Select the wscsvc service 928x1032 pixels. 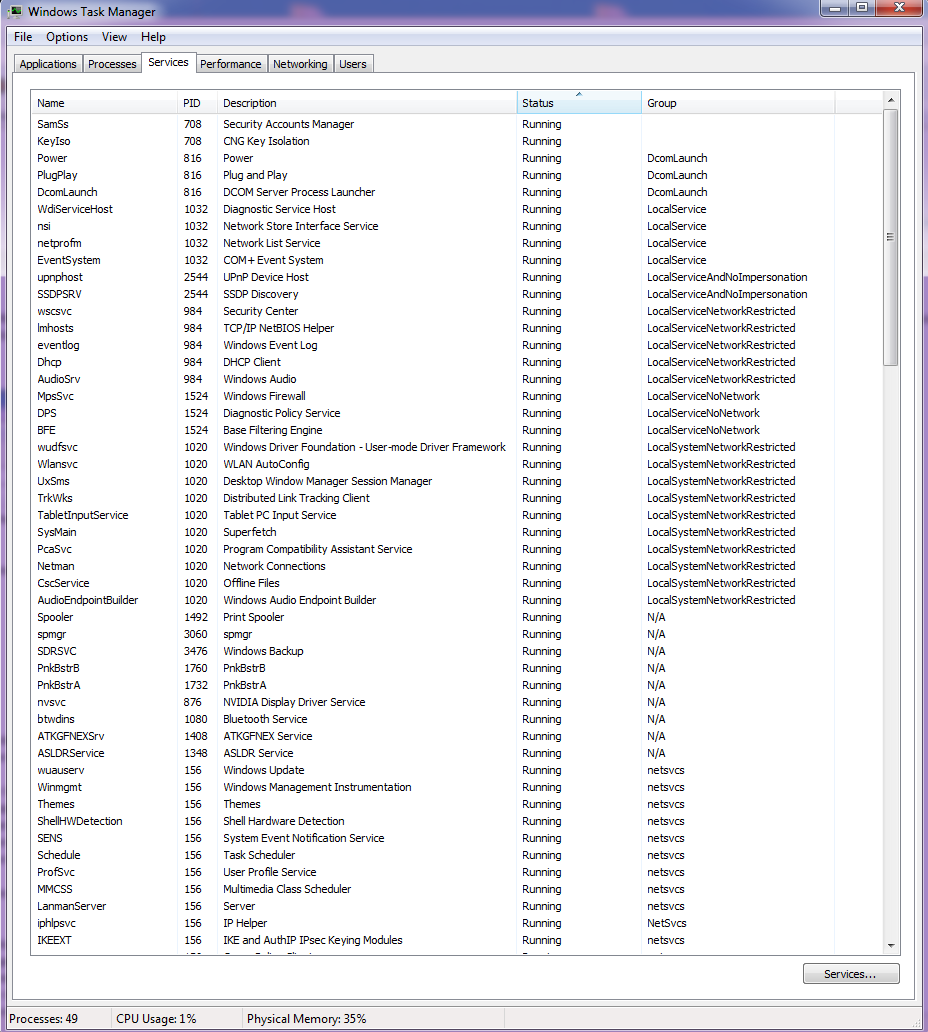point(456,311)
